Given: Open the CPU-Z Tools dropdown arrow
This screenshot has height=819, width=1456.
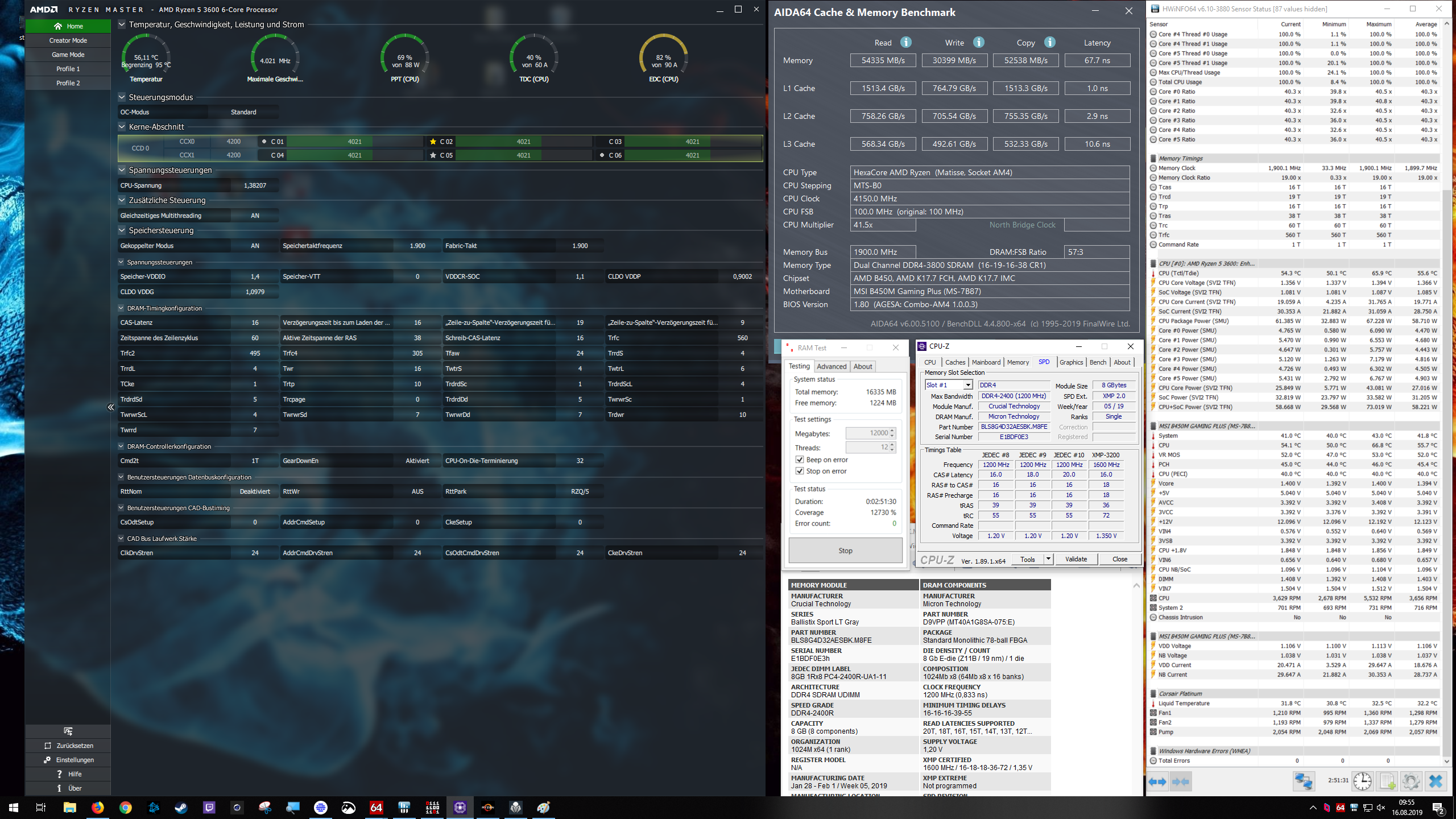Looking at the screenshot, I should click(1048, 559).
